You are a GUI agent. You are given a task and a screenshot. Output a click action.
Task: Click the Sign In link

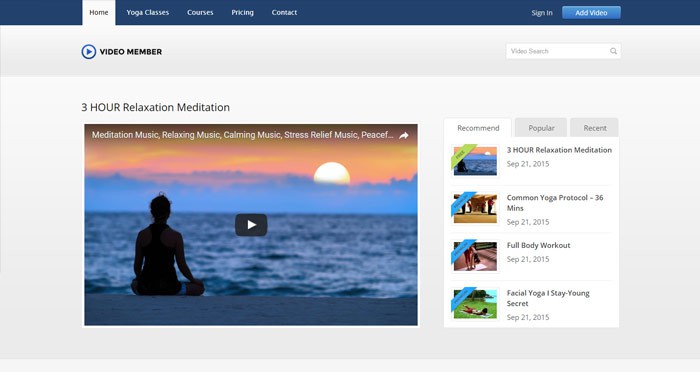[x=542, y=13]
